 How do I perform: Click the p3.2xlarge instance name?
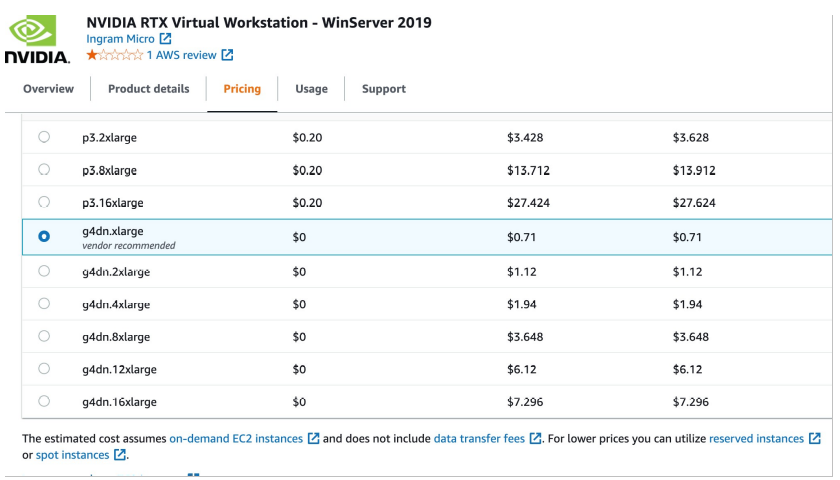point(109,138)
